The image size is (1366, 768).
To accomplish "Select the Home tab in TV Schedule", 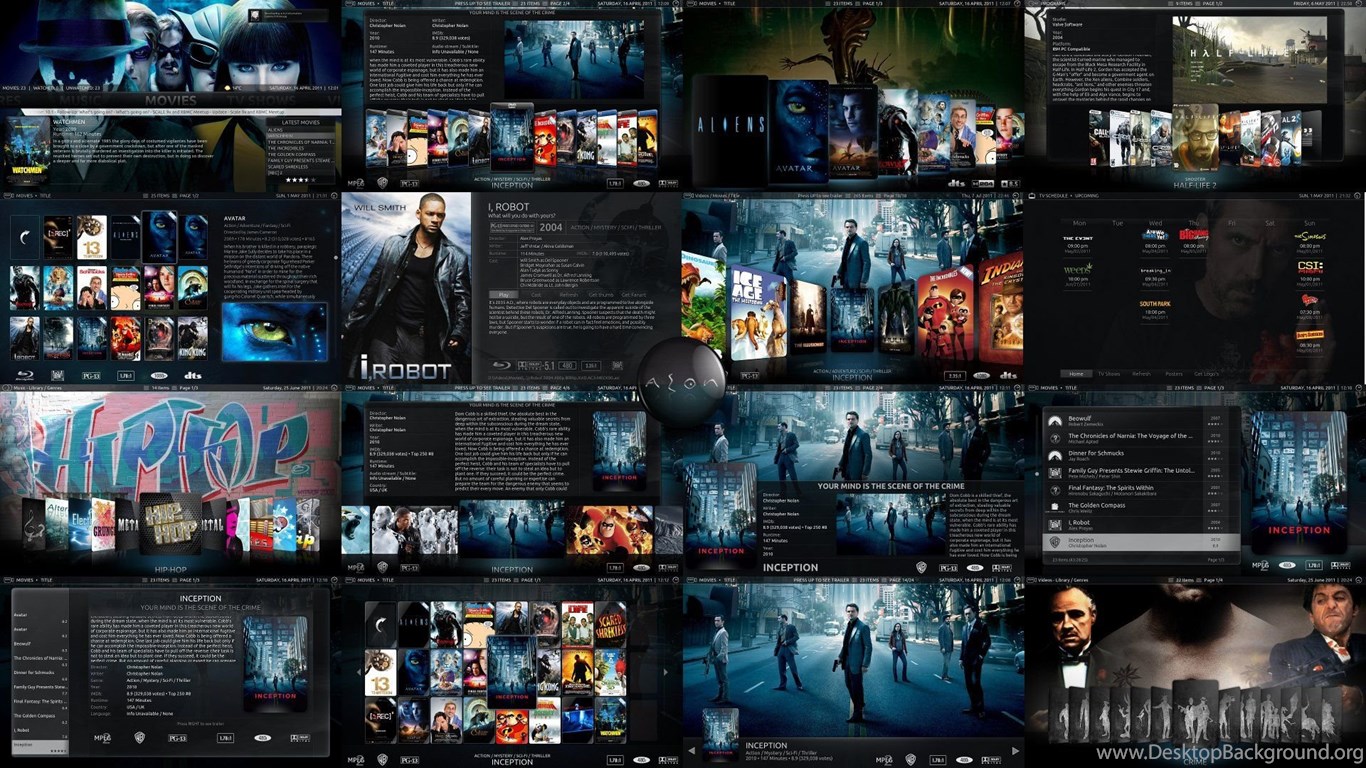I will coord(1077,374).
